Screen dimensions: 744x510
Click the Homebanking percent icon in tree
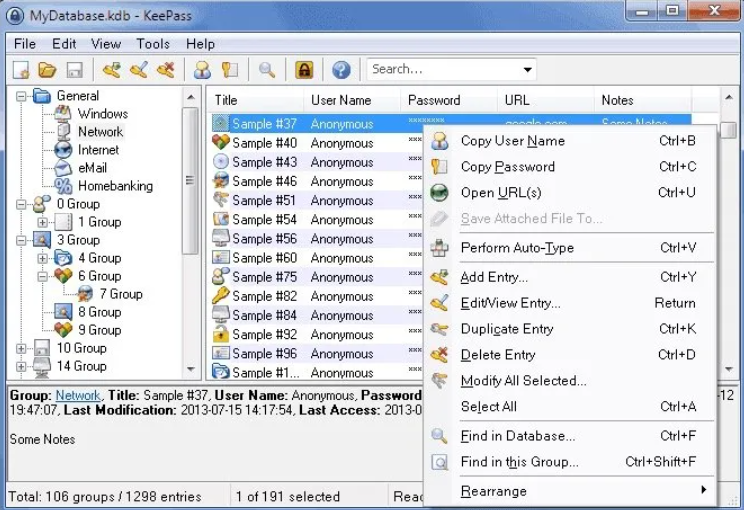[x=63, y=186]
